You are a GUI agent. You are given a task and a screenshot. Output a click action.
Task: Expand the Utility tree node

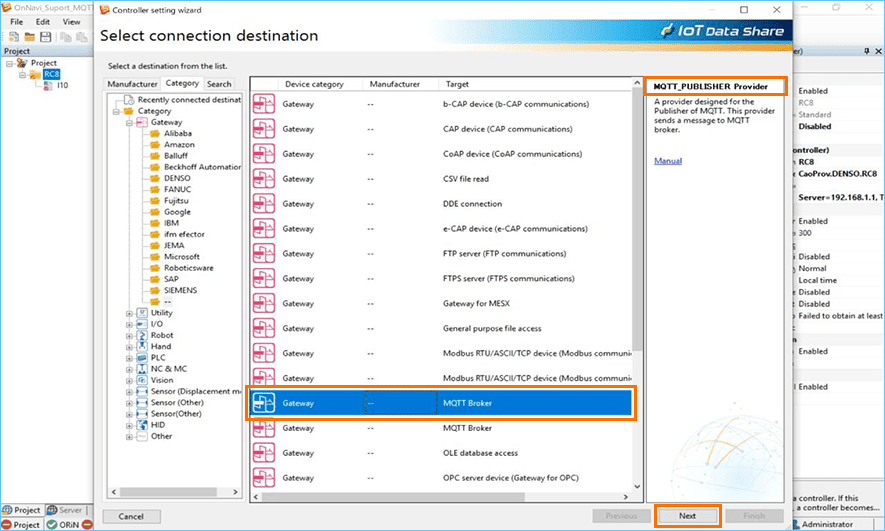click(x=129, y=313)
